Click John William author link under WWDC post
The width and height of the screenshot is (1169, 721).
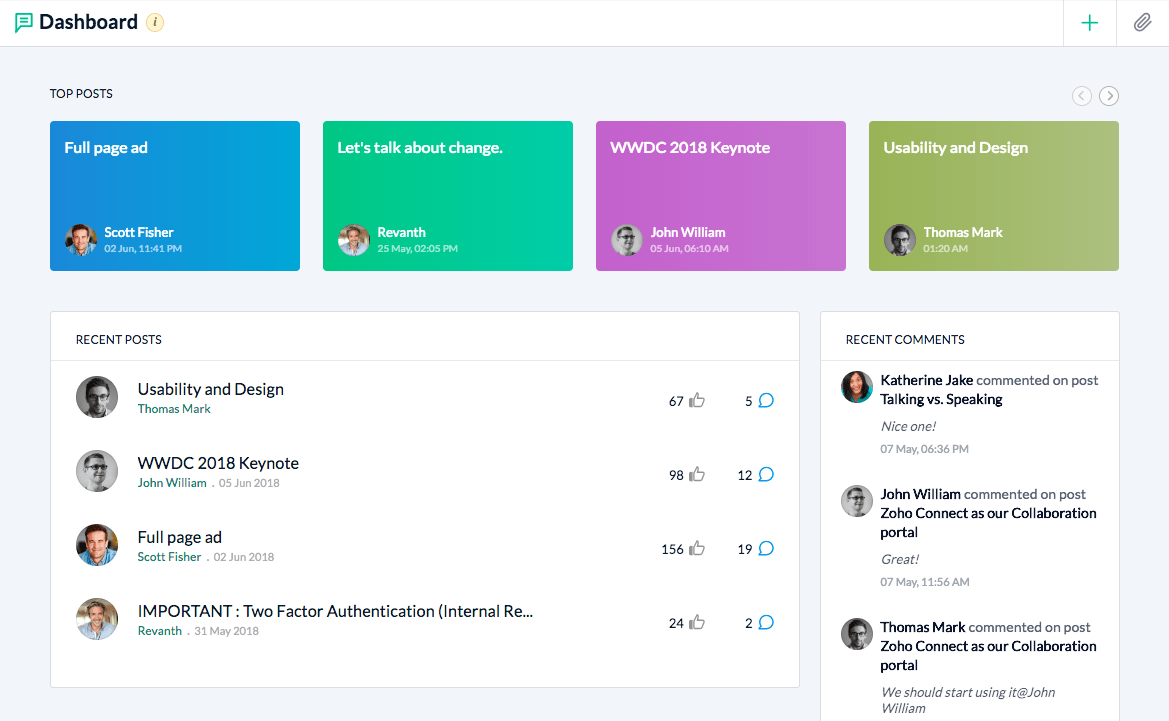tap(171, 482)
